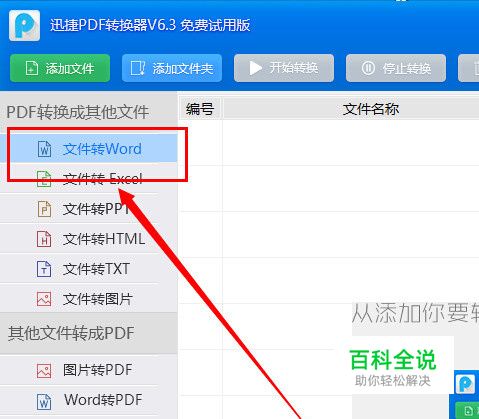This screenshot has width=479, height=419.
Task: Click the file-plus icon on 添加文件
Action: coord(32,68)
